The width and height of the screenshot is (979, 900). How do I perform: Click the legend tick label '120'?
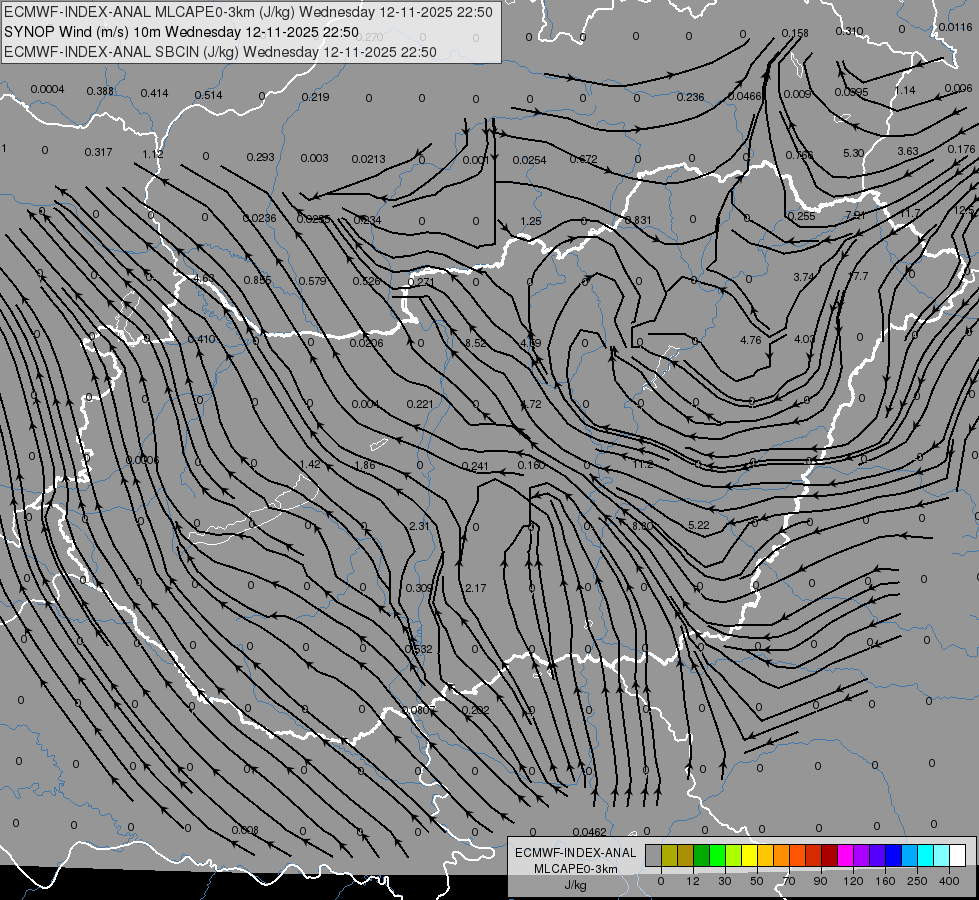pos(853,881)
